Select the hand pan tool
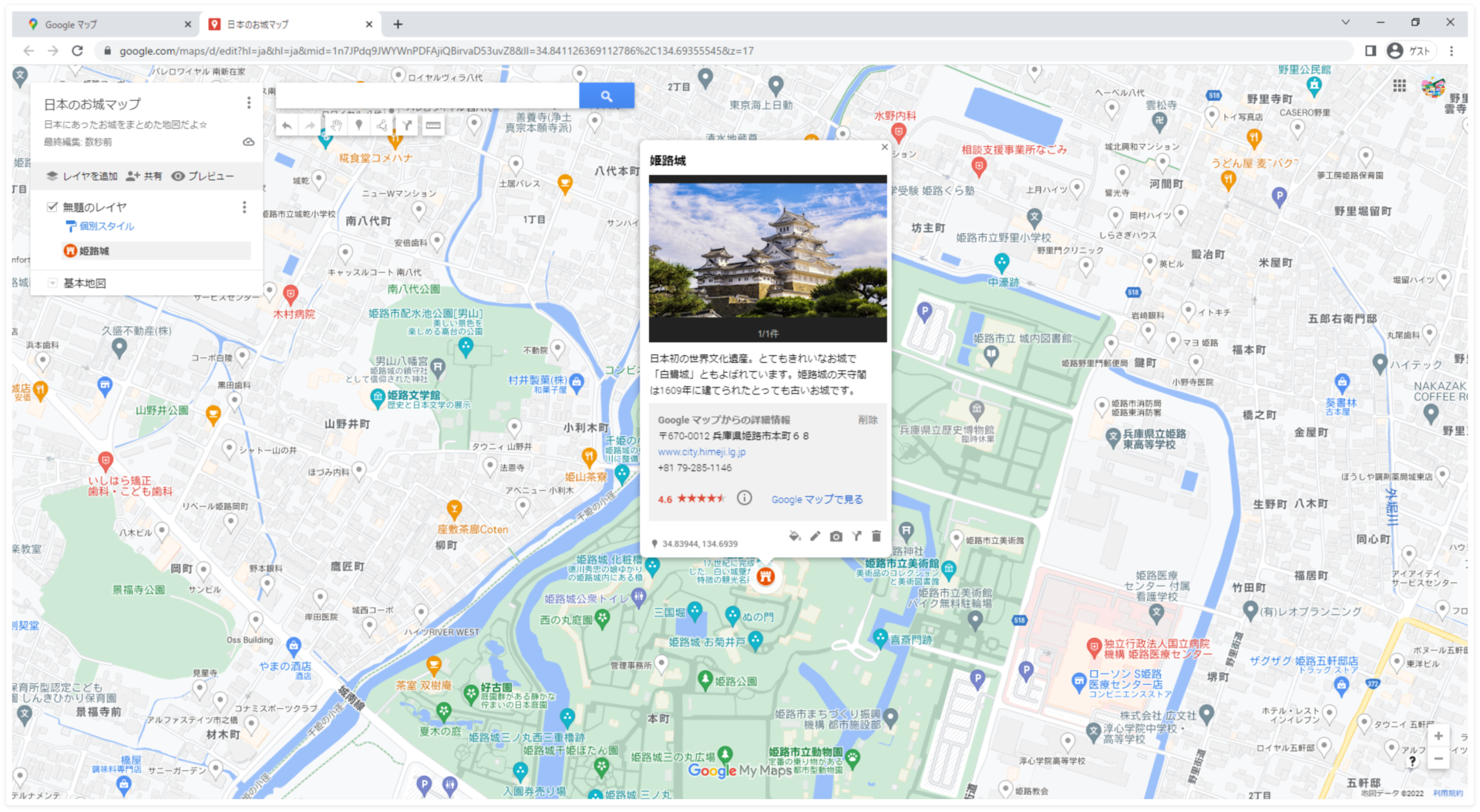Viewport: 1480px width, 812px height. (336, 126)
